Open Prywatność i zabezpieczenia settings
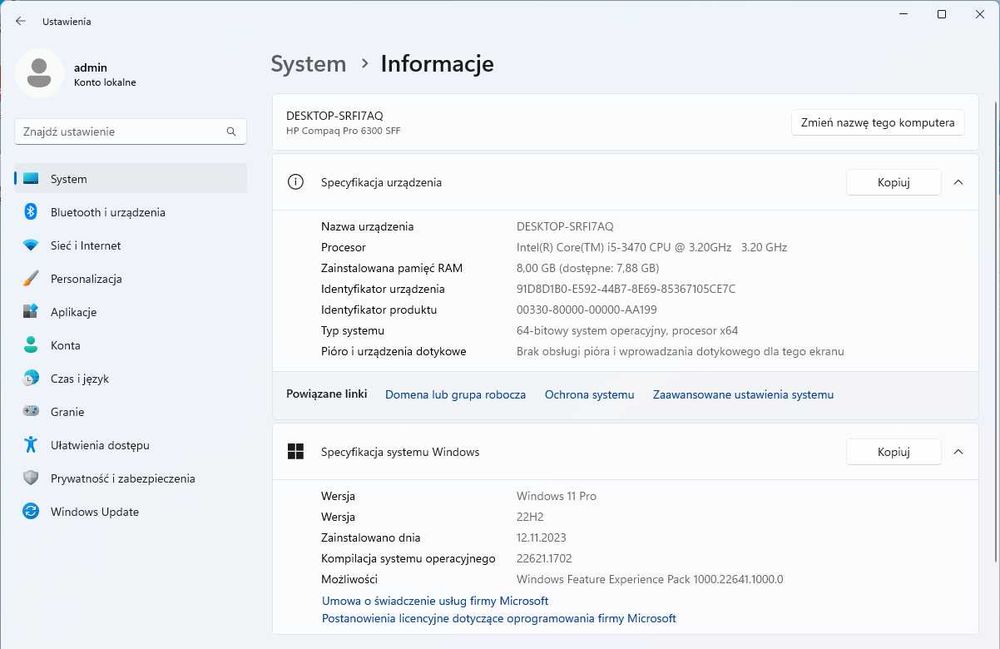The image size is (1000, 649). [x=131, y=478]
